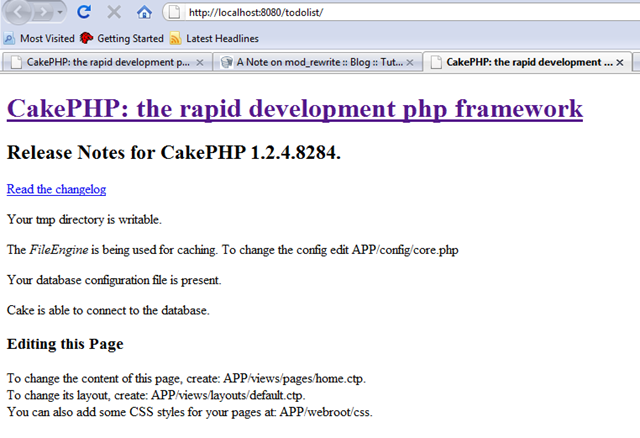Switch to the first CakePHP tab
The image size is (640, 438).
(x=107, y=62)
